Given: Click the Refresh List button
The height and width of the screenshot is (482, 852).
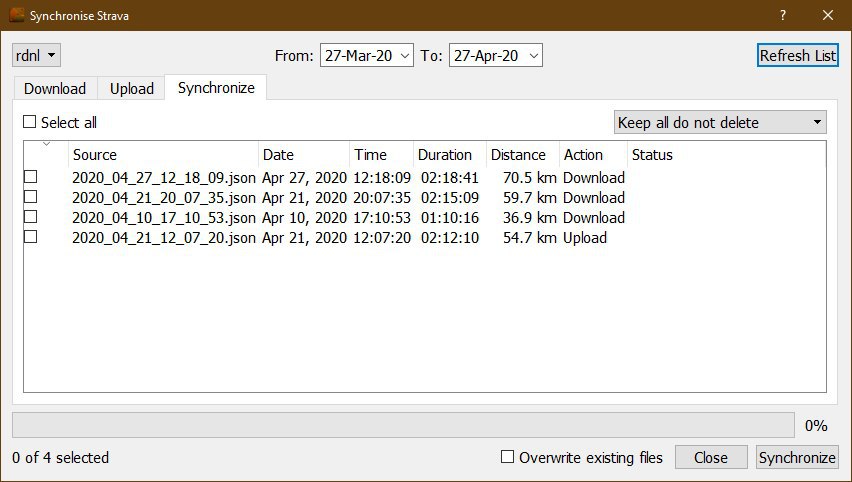Looking at the screenshot, I should [x=798, y=55].
